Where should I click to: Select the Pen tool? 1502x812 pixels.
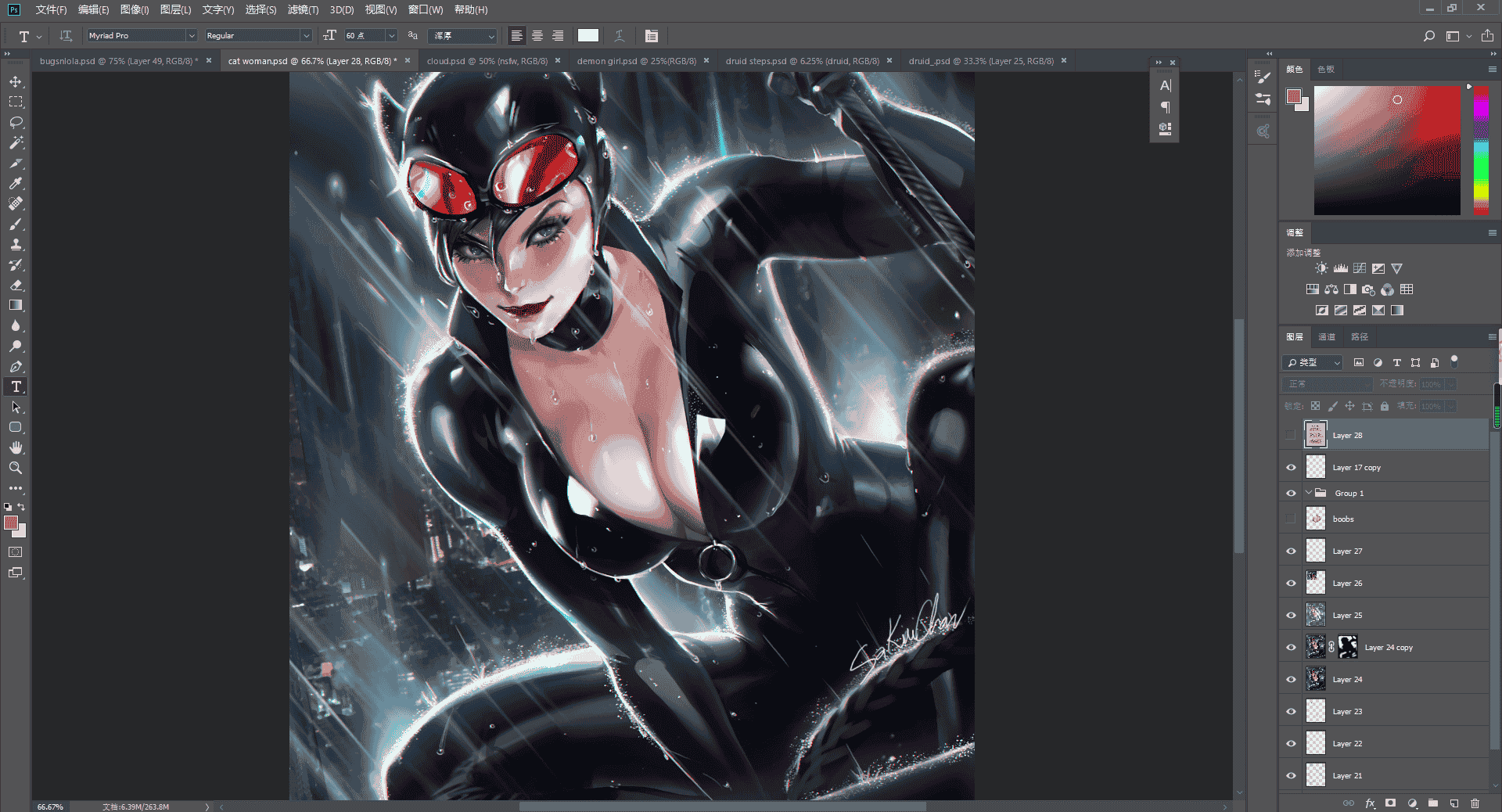click(16, 366)
